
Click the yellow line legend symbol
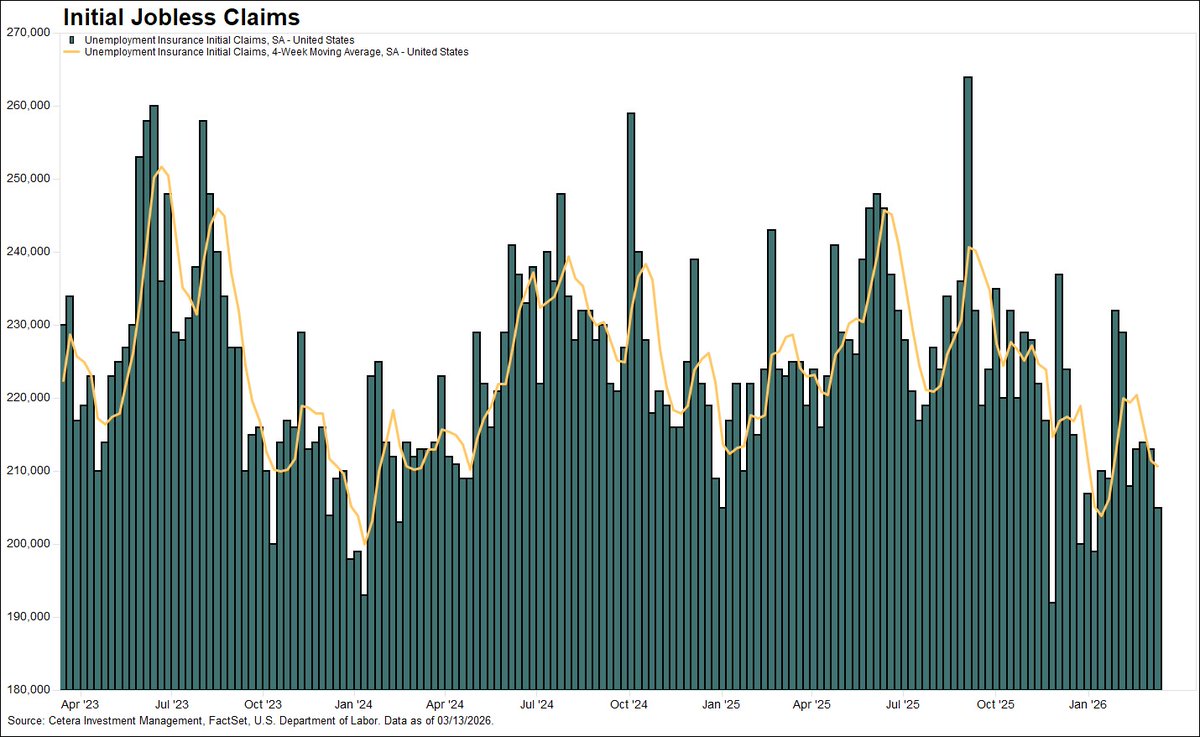[72, 50]
